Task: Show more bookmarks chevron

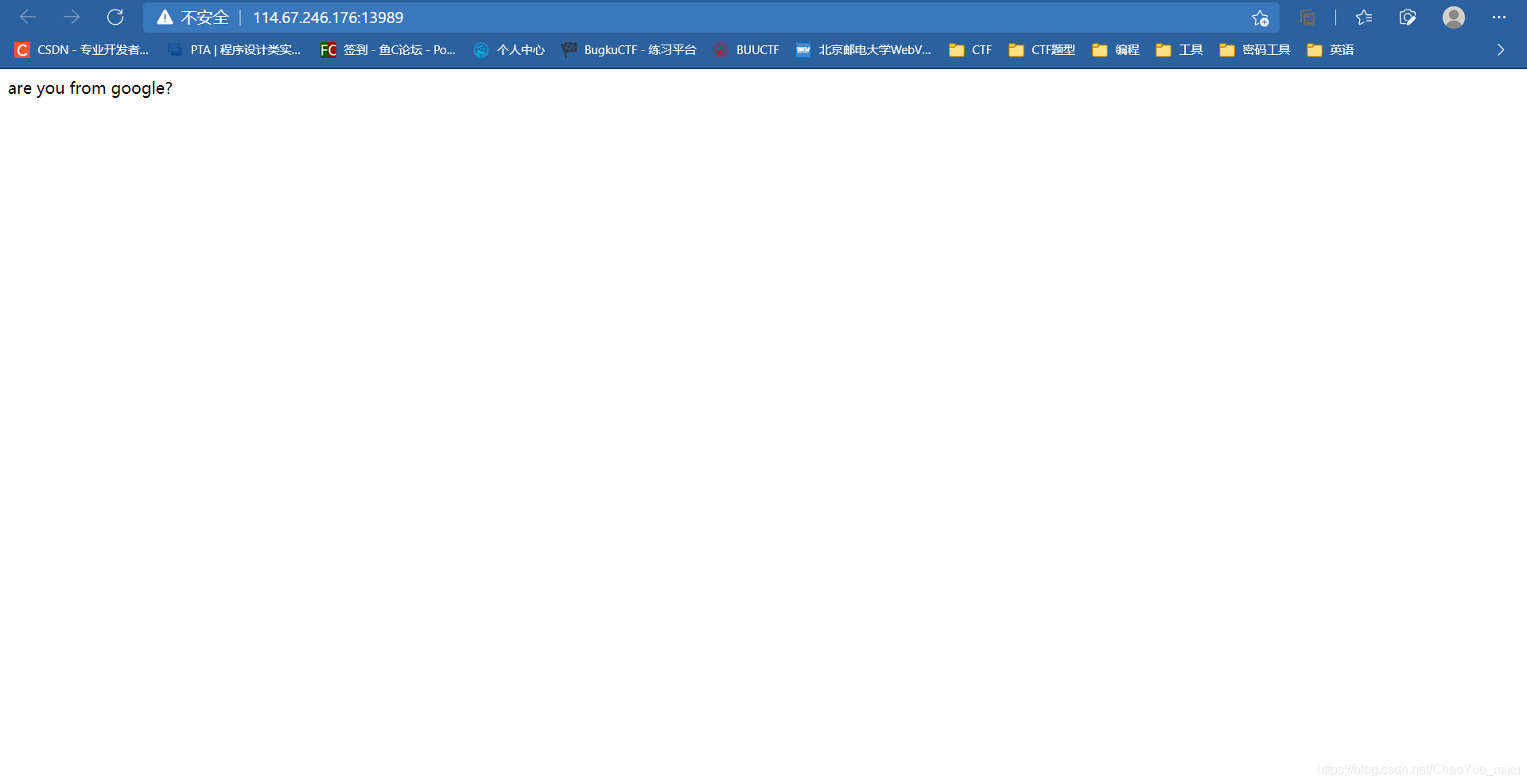Action: (1501, 50)
